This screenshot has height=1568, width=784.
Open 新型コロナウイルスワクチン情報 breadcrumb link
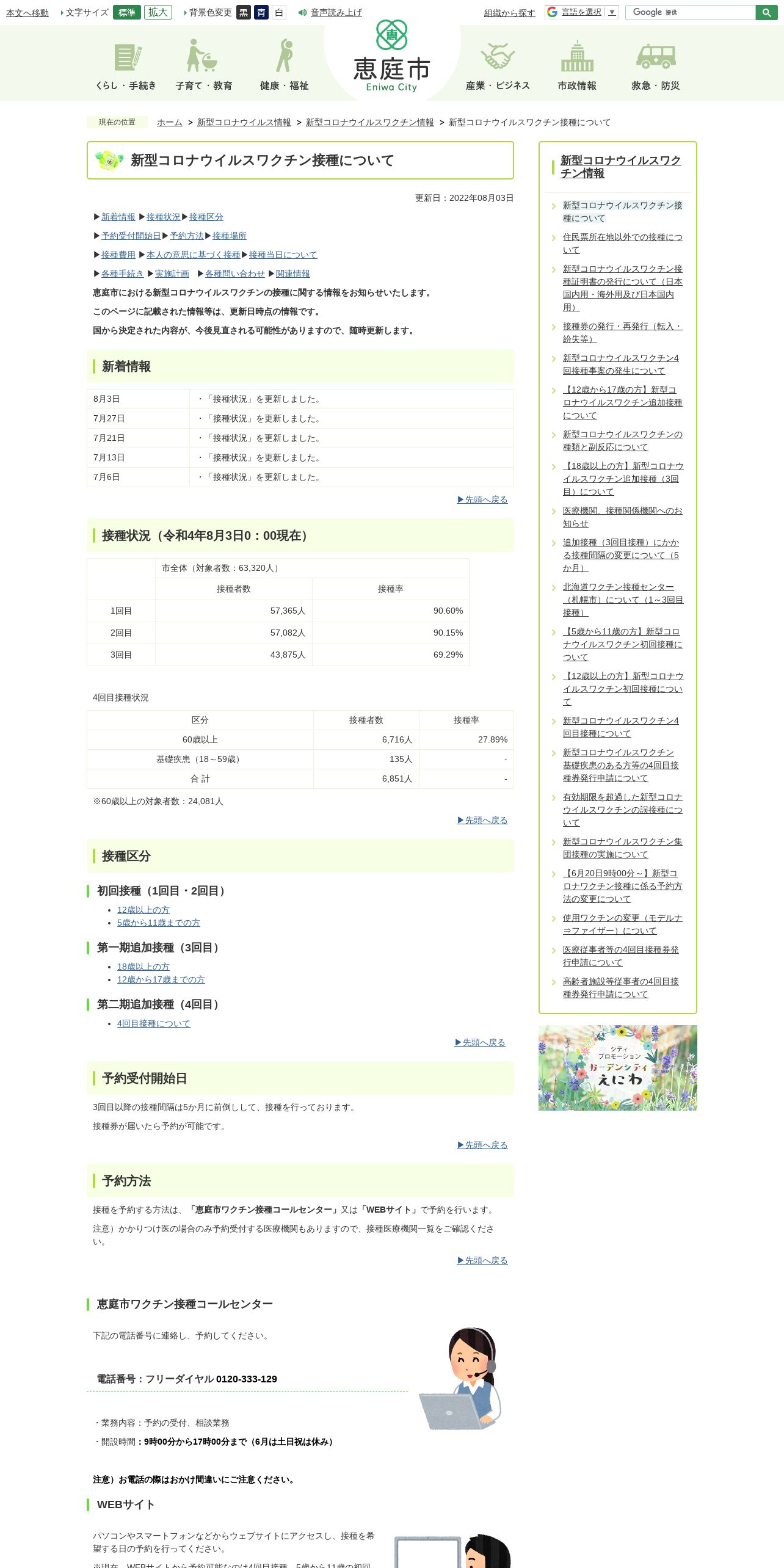[370, 122]
